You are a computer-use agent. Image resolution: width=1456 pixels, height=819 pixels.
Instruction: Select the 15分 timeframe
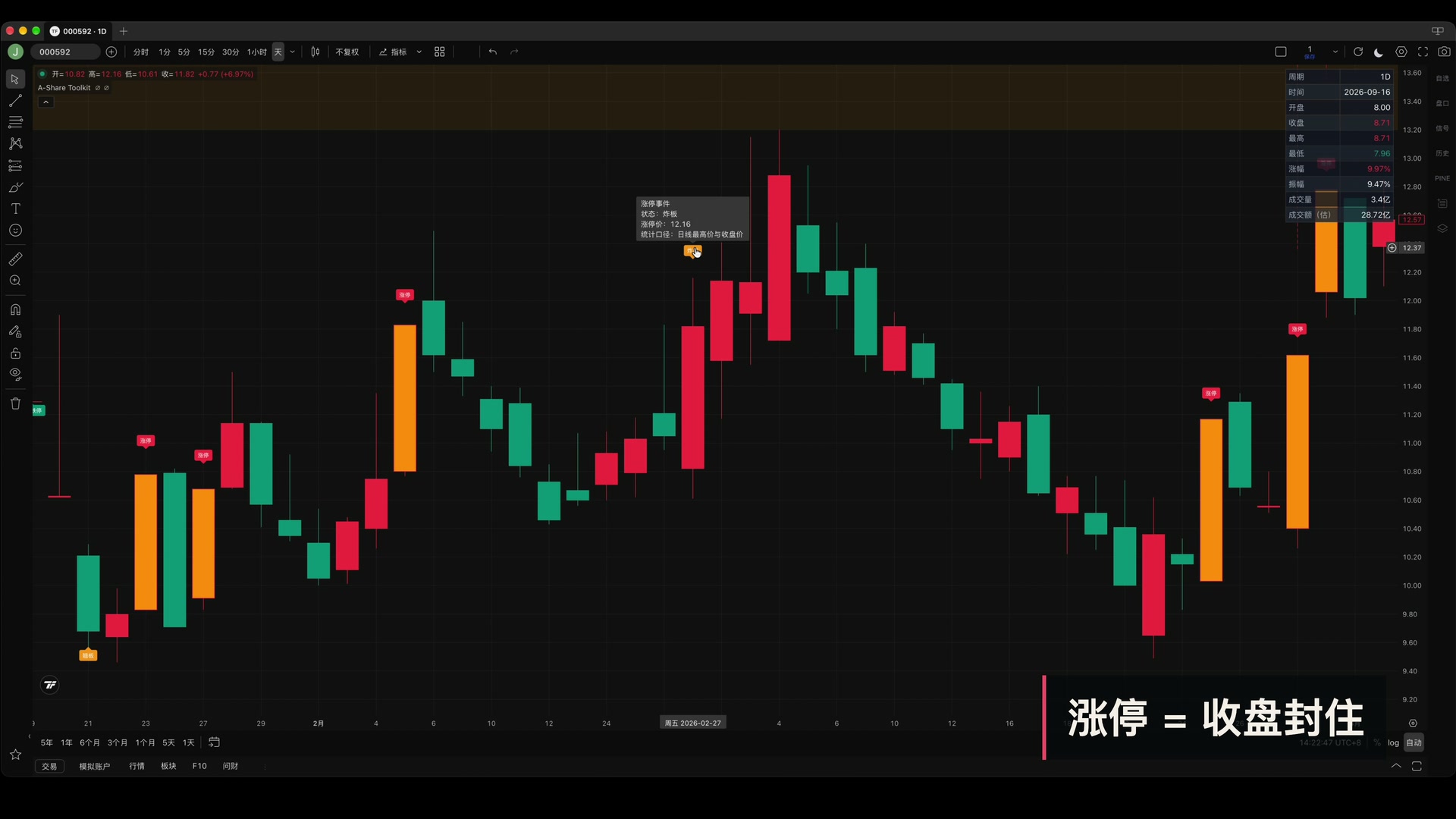[x=206, y=52]
